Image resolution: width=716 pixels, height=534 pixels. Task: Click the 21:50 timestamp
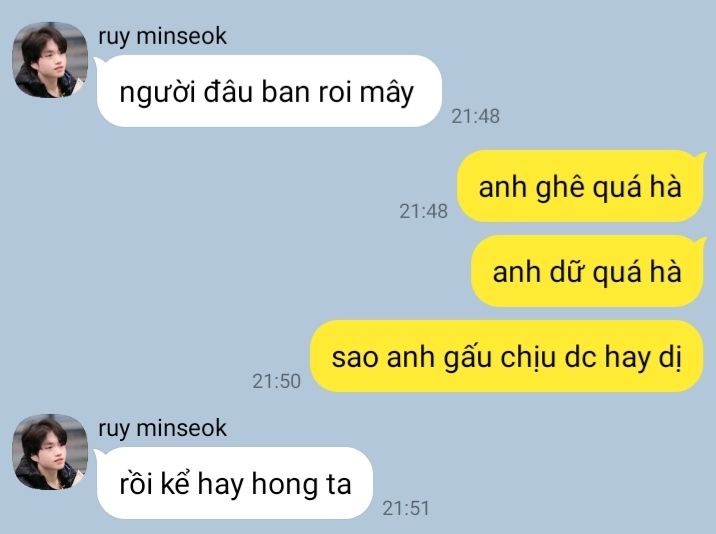click(276, 381)
